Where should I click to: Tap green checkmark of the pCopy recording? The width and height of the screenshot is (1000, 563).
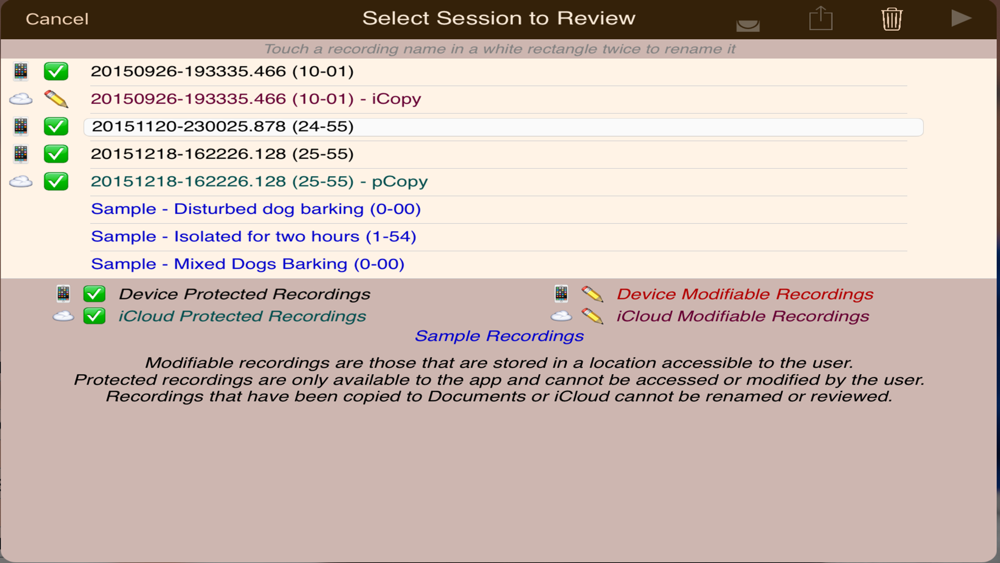coord(56,181)
